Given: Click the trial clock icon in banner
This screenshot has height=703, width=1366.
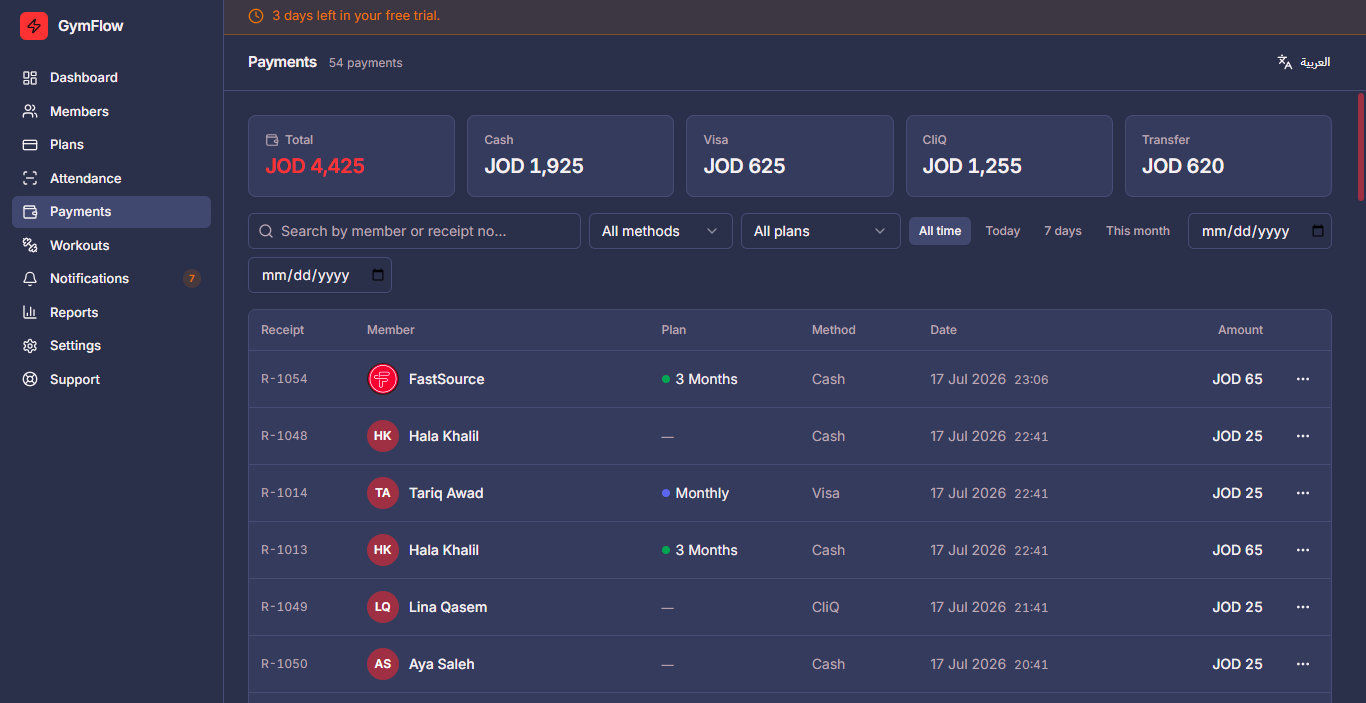Looking at the screenshot, I should tap(256, 16).
